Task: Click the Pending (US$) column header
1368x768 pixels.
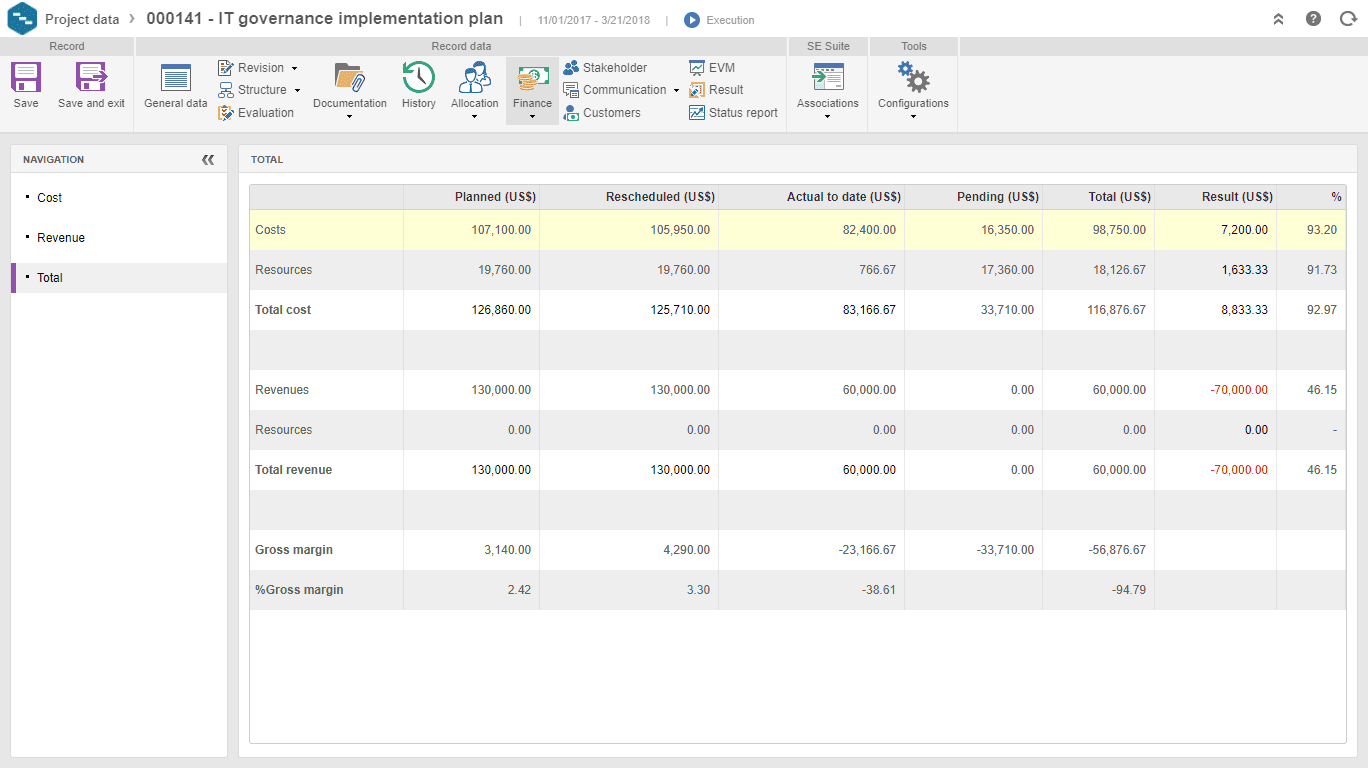Action: pyautogui.click(x=974, y=197)
